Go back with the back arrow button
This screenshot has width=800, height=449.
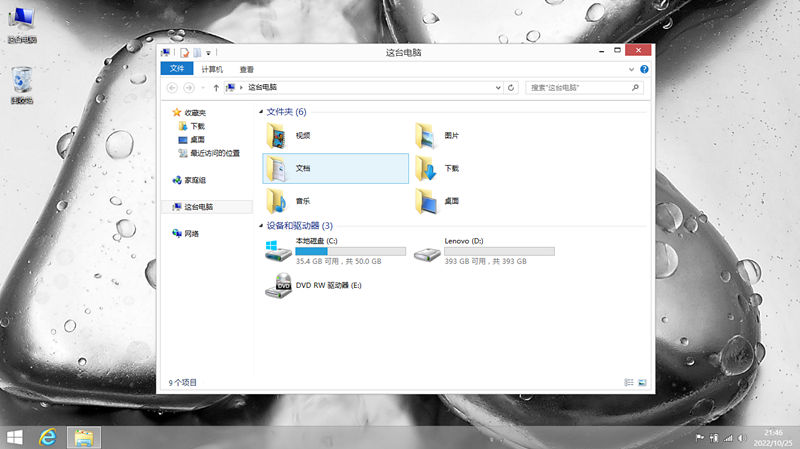click(172, 88)
